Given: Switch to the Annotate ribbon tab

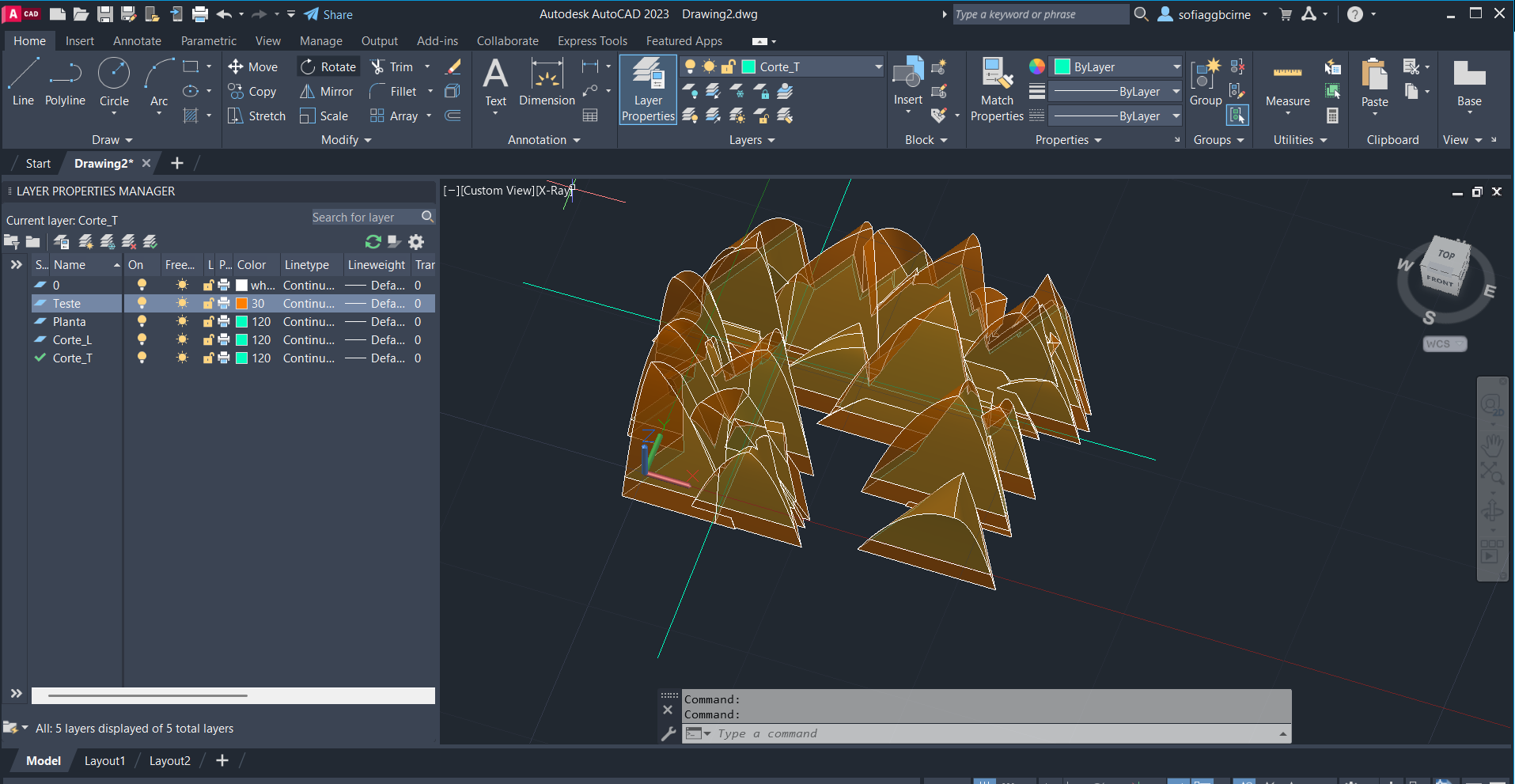Looking at the screenshot, I should click(137, 41).
